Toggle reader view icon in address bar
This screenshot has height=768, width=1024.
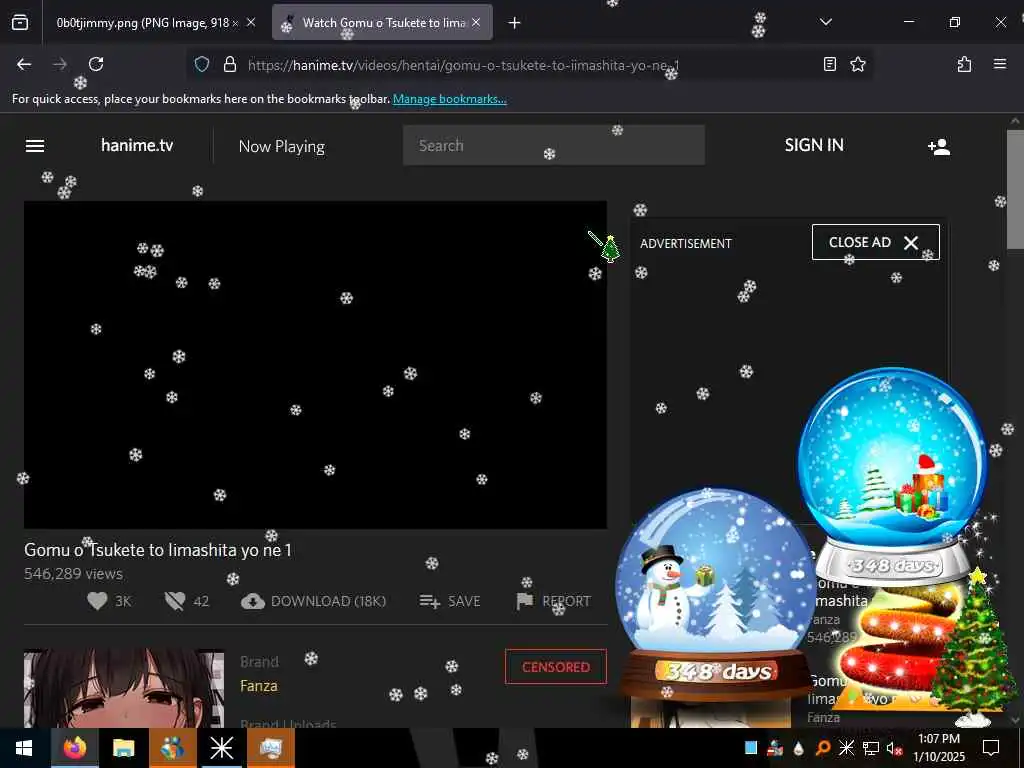829,64
